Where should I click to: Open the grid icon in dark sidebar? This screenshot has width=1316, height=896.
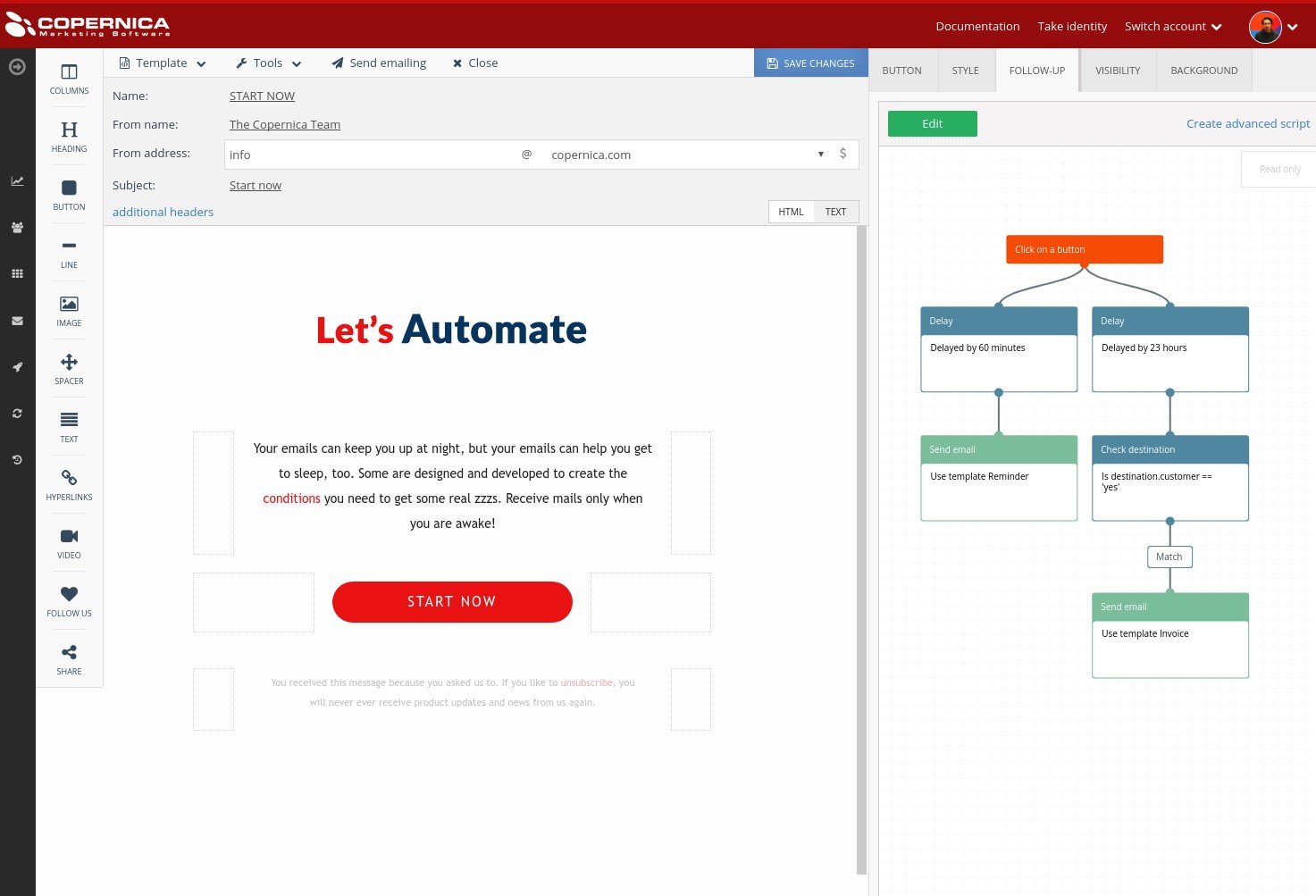point(17,273)
